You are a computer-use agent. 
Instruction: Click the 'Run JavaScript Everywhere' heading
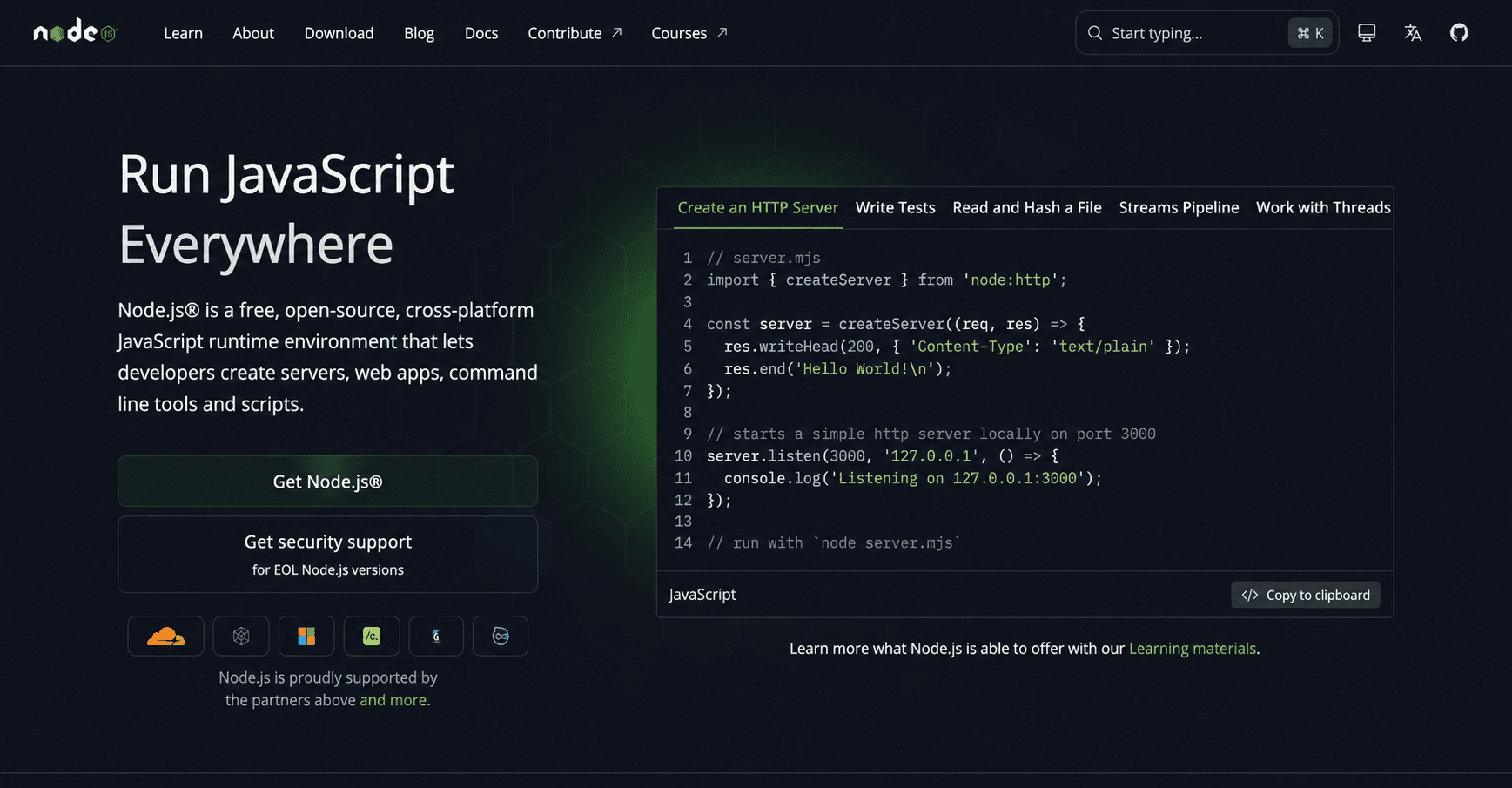[286, 209]
